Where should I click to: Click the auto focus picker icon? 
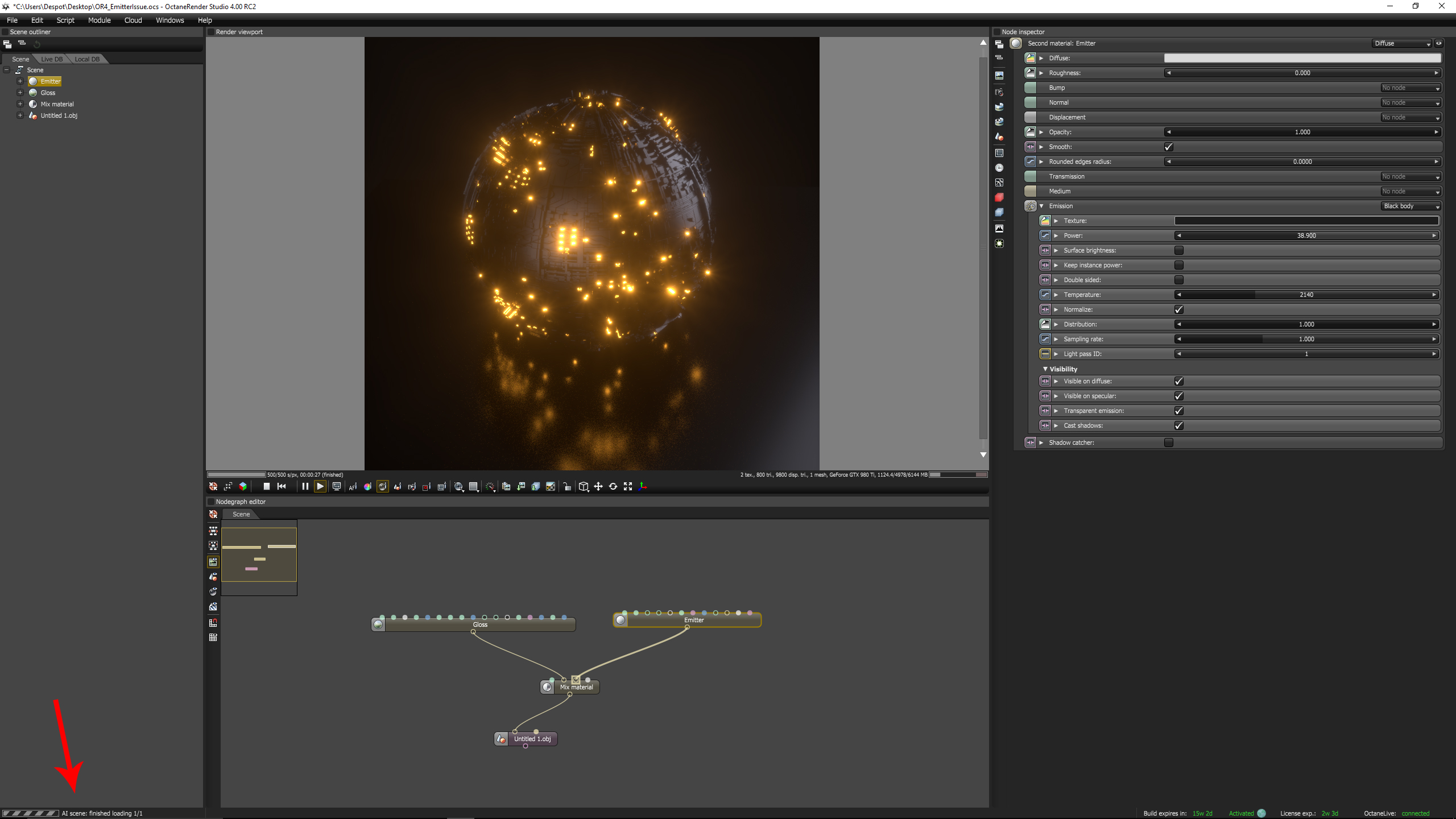click(x=353, y=486)
